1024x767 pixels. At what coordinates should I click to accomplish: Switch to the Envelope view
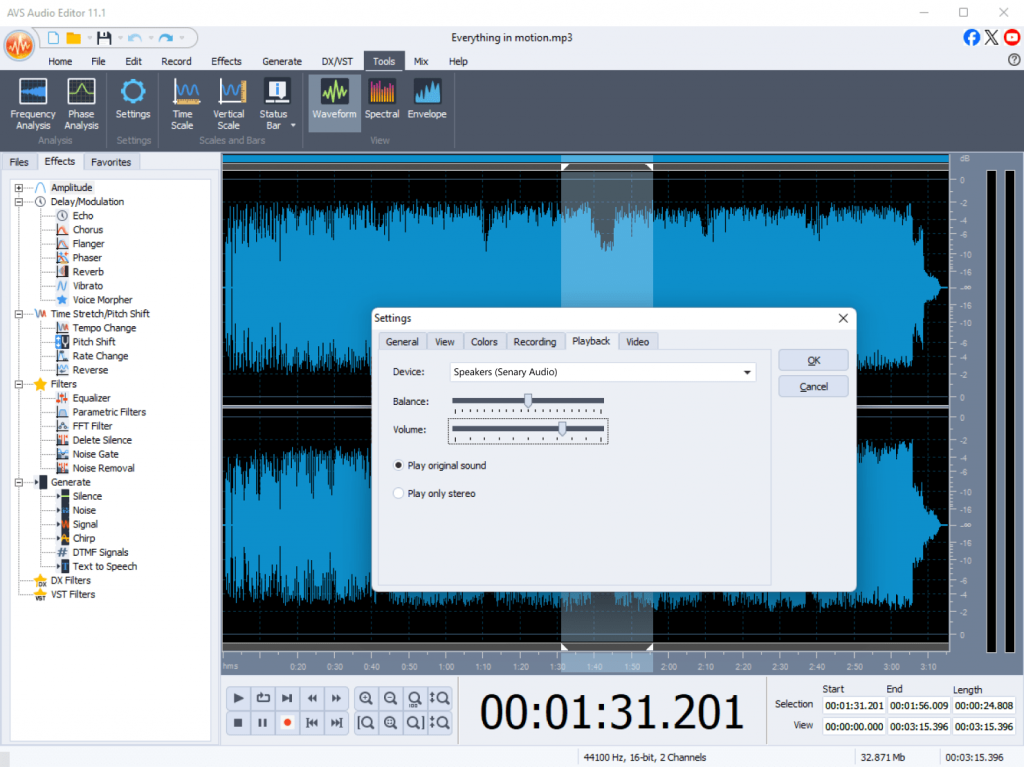click(x=428, y=100)
